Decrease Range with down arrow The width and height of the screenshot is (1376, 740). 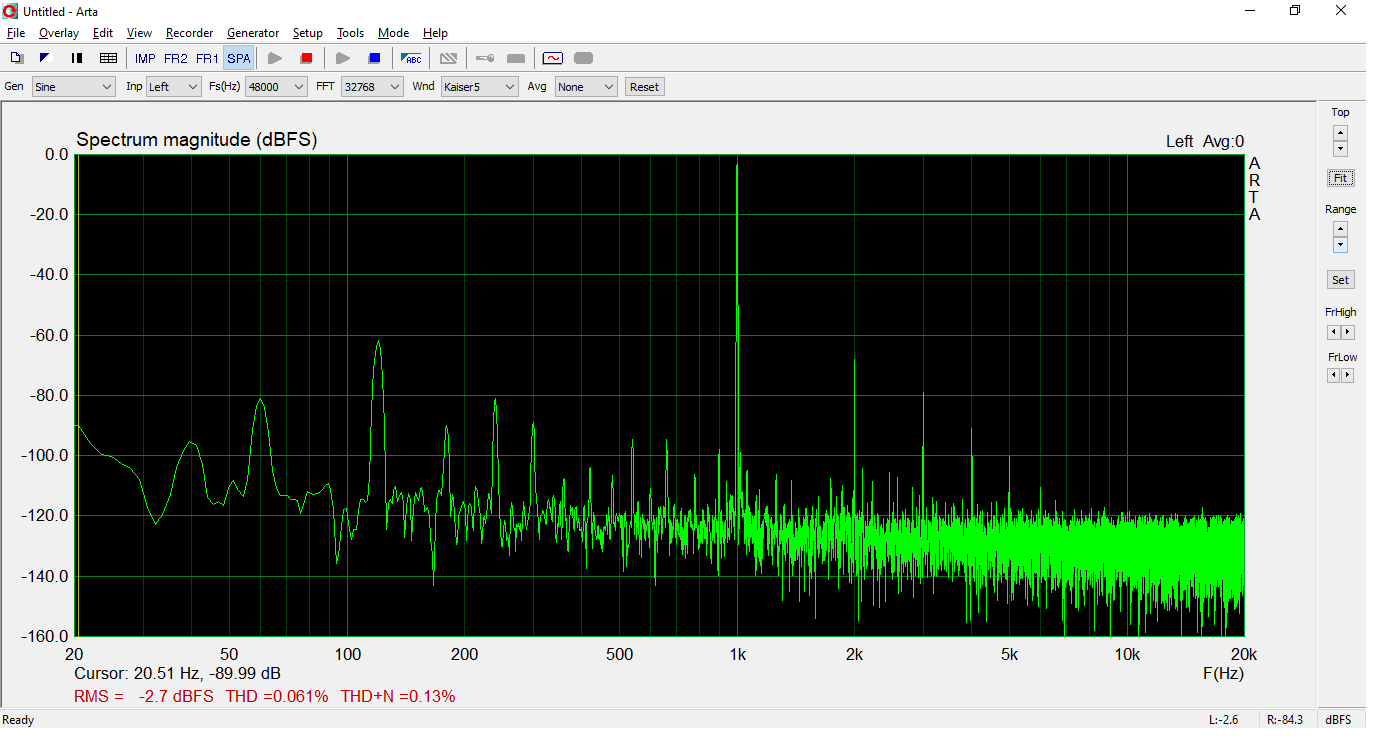point(1340,246)
